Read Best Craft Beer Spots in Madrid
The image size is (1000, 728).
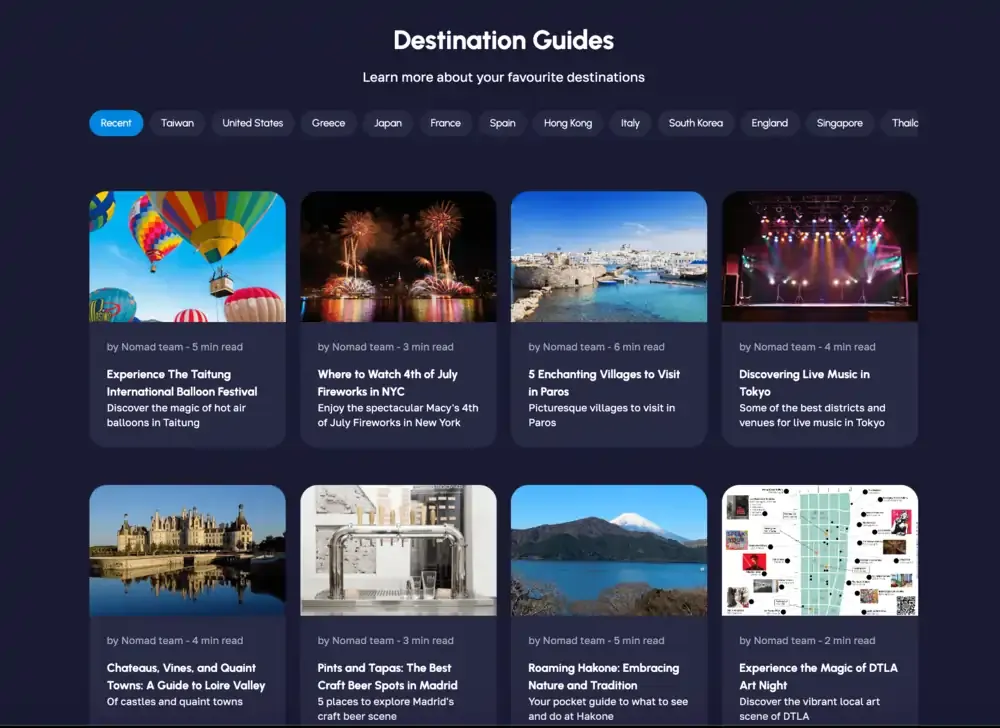coord(388,676)
